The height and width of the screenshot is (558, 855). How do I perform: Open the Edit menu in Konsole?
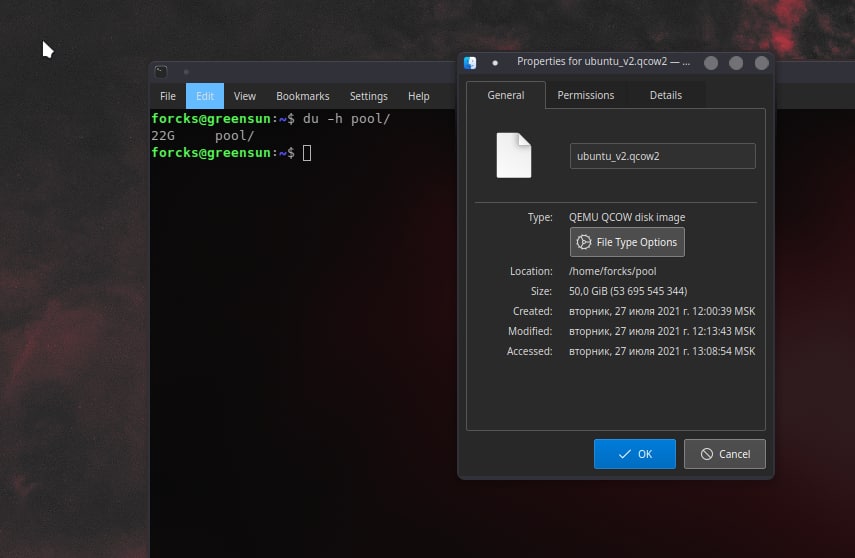pyautogui.click(x=204, y=96)
